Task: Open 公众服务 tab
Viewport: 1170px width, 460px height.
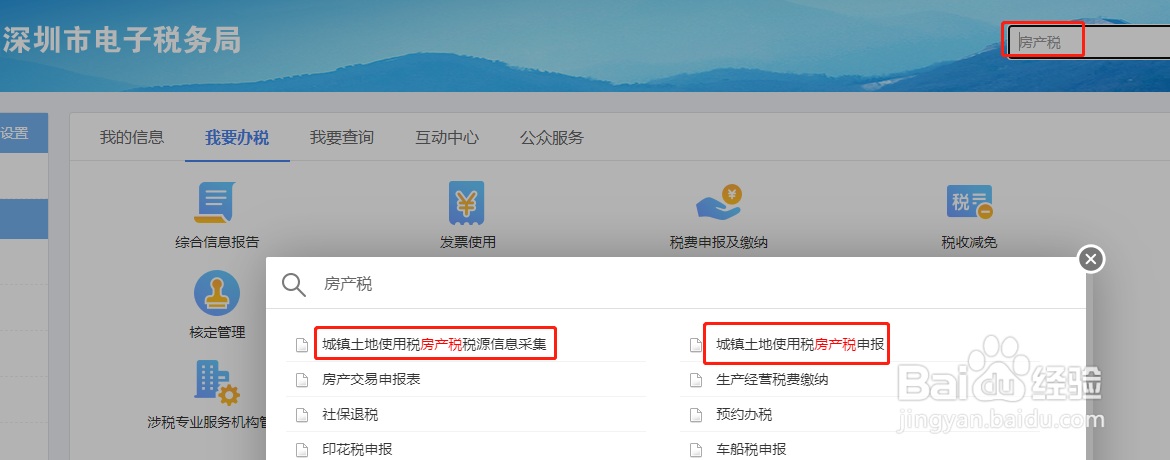Action: click(x=552, y=137)
